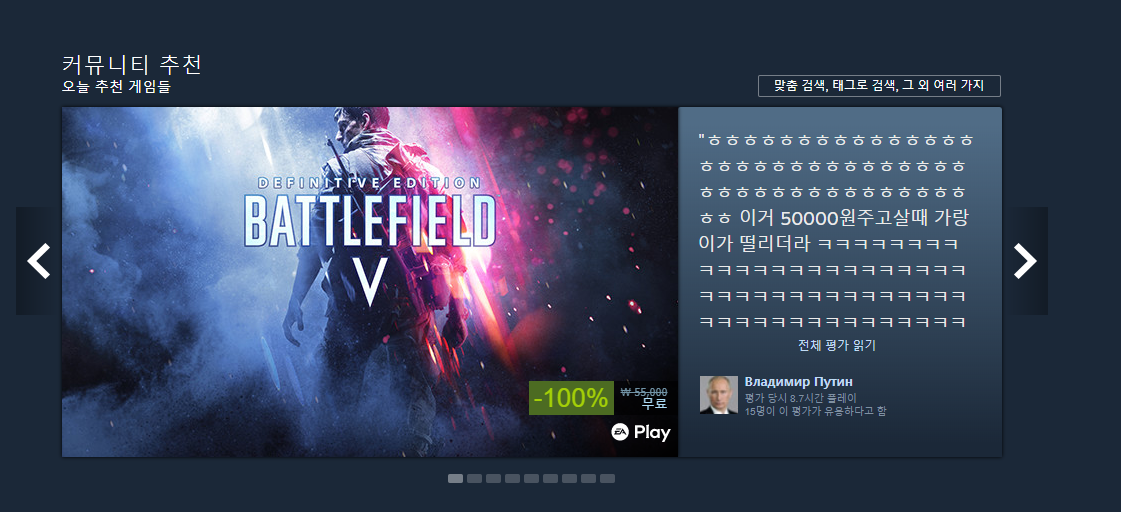Click the green -100% discount badge
The height and width of the screenshot is (512, 1121).
point(571,398)
